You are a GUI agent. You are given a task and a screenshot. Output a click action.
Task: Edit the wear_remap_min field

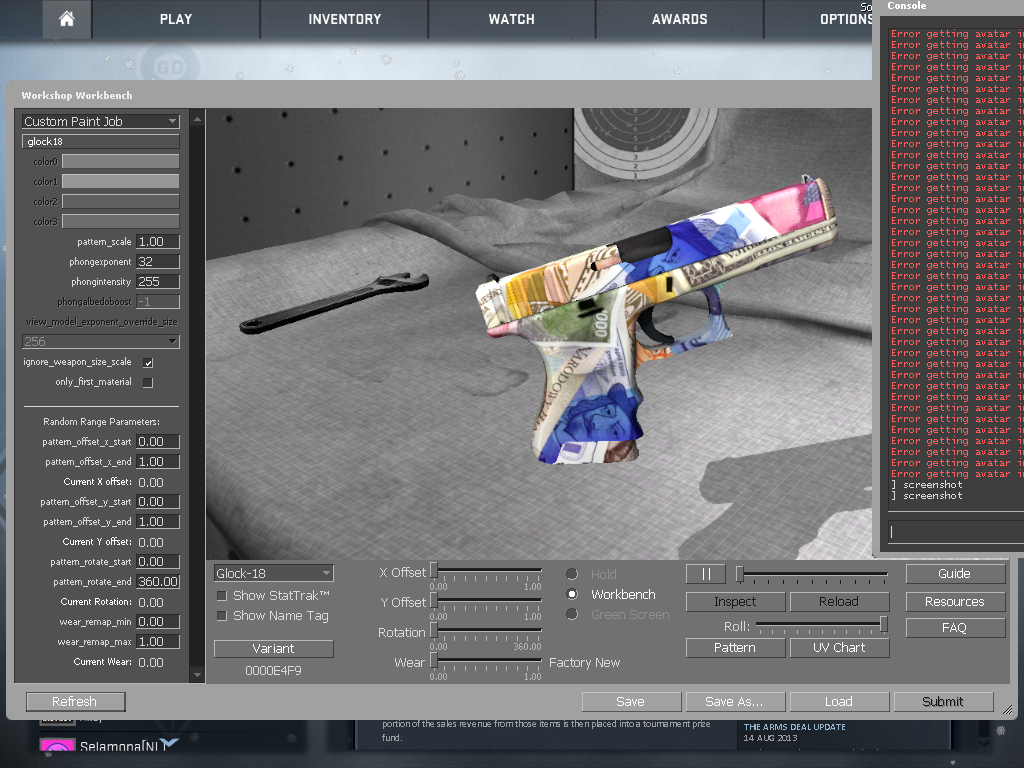click(157, 622)
